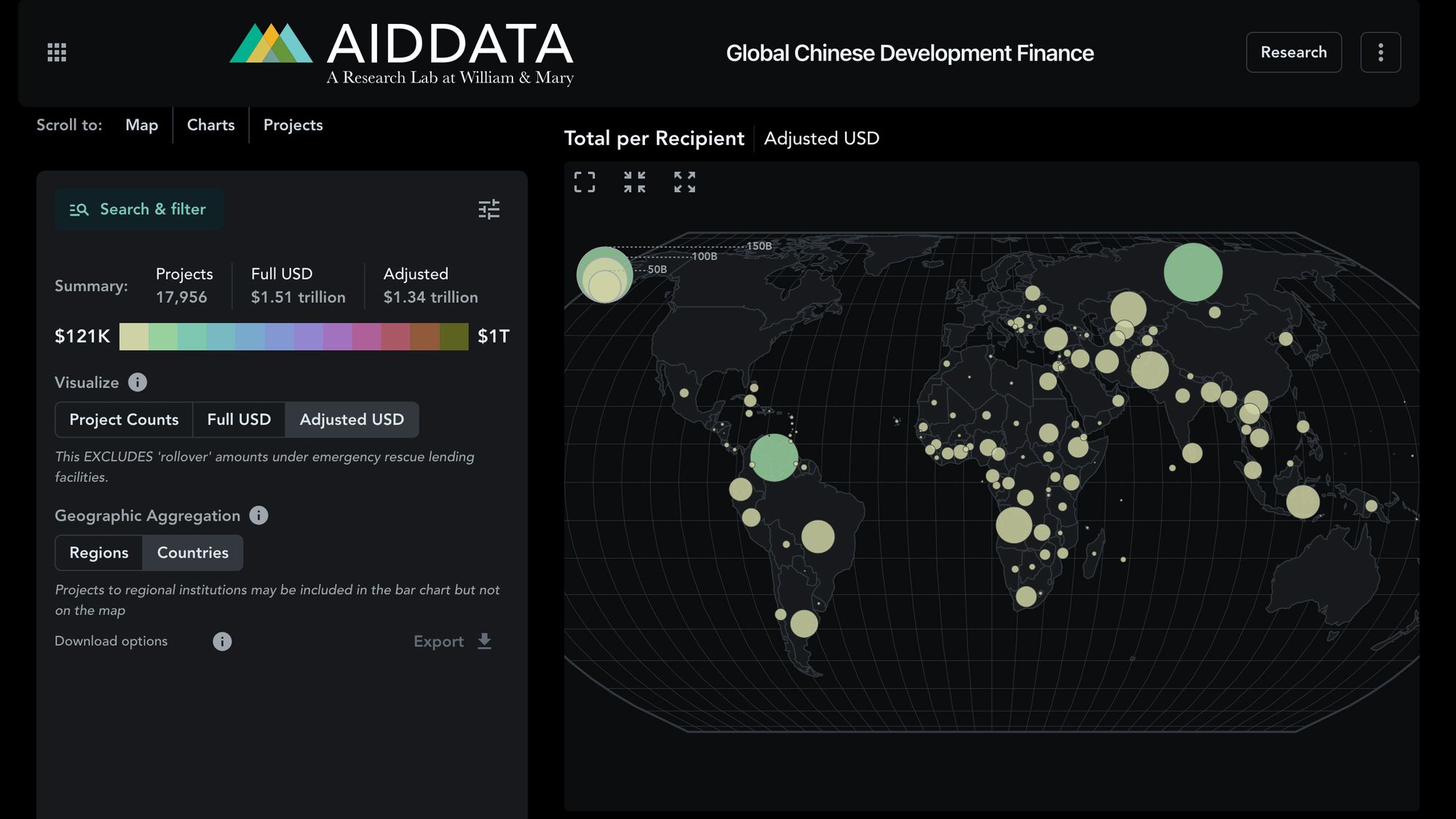Screen dimensions: 1456x819
Task: Open the three-dot overflow menu top right
Action: pyautogui.click(x=1380, y=52)
